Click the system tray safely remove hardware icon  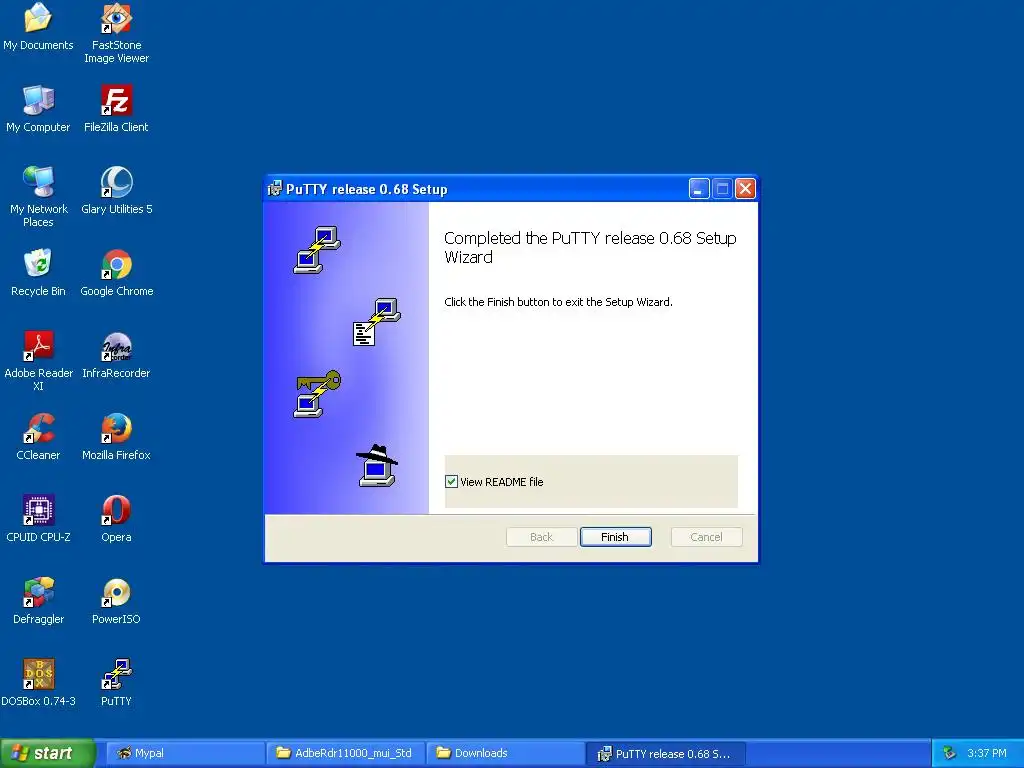pyautogui.click(x=949, y=753)
